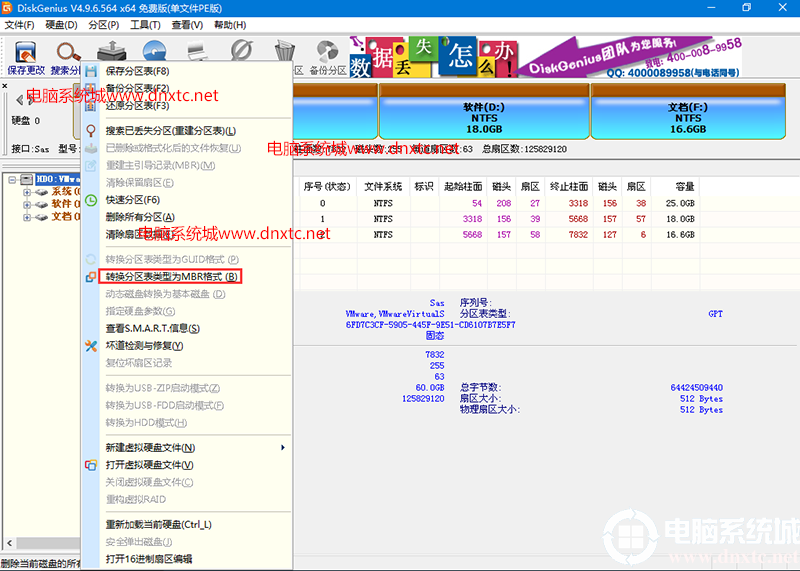Choose 还原分区表(F3) menu entry
This screenshot has width=800, height=571.
click(137, 106)
